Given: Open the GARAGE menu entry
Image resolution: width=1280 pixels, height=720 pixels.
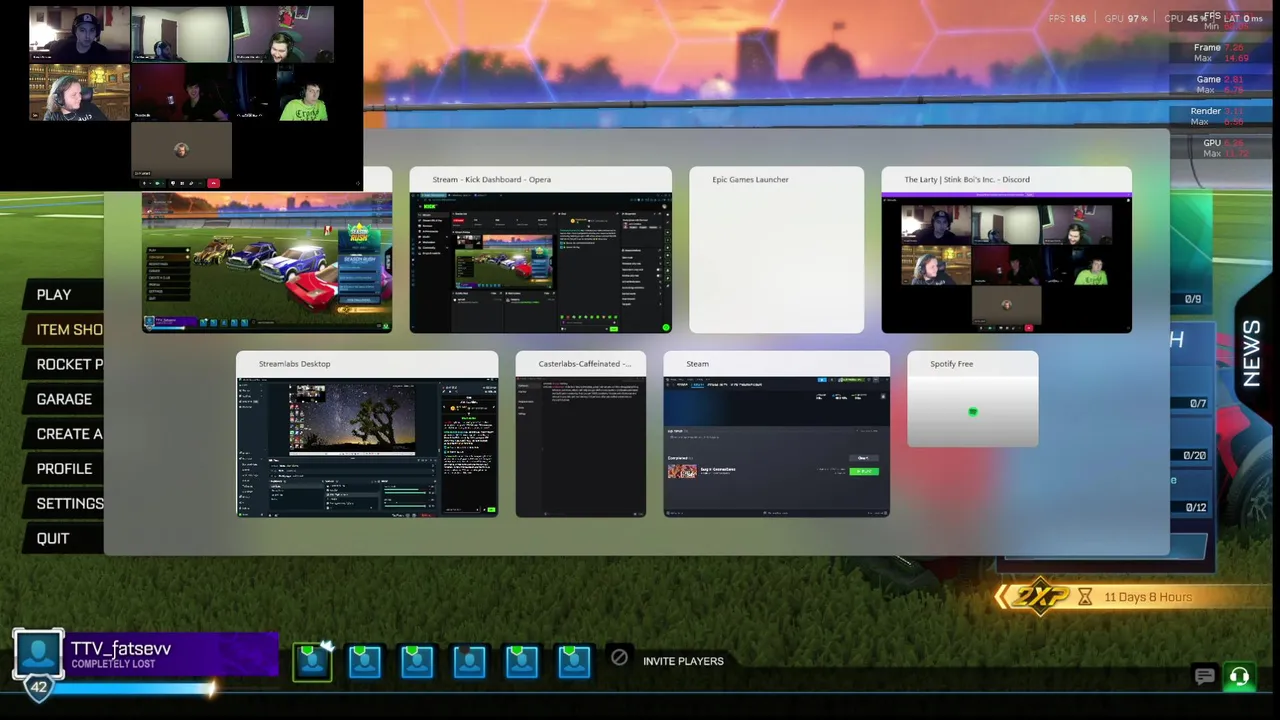Looking at the screenshot, I should [64, 399].
